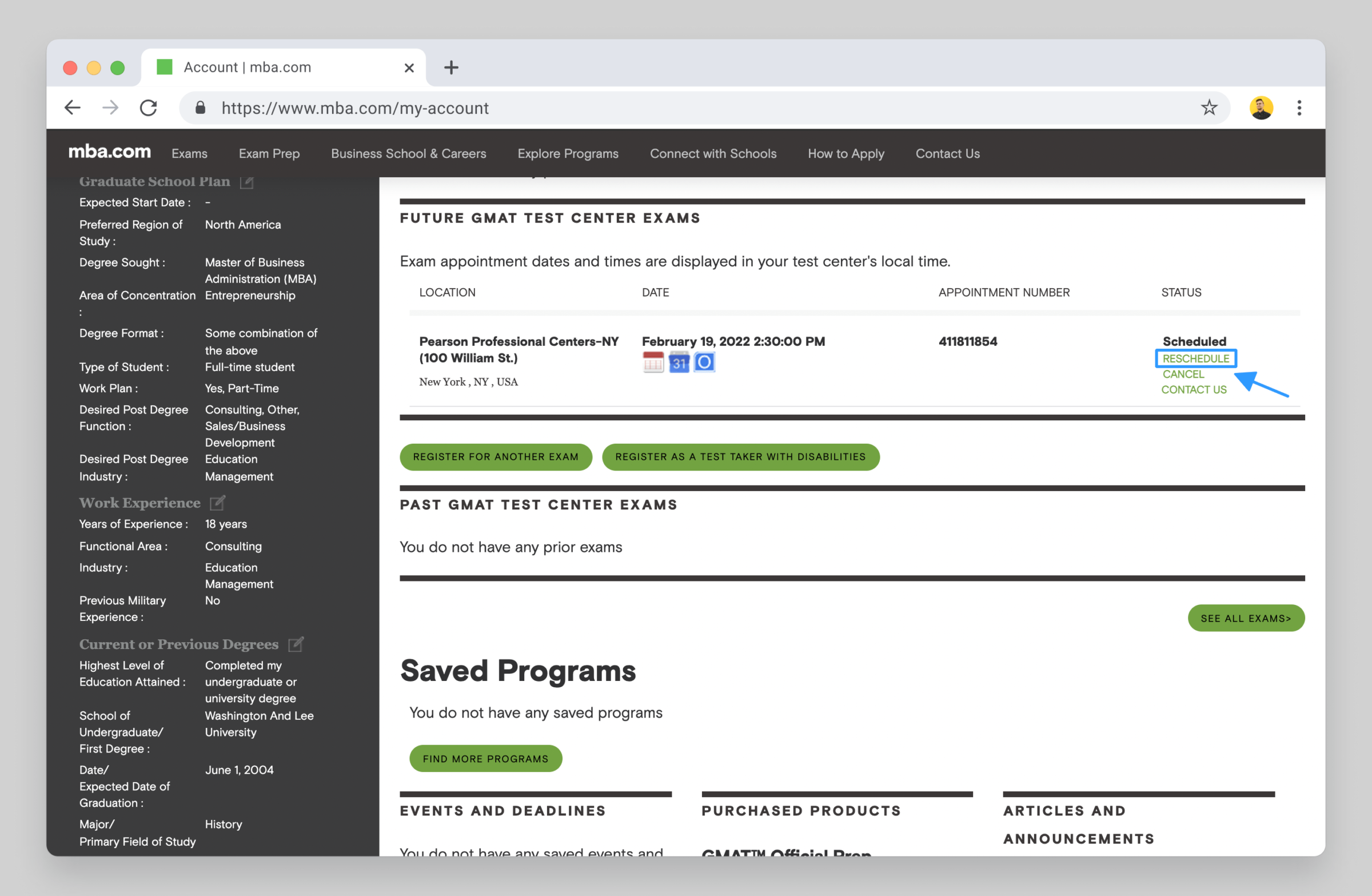Add exam to Google Calendar icon
Viewport: 1372px width, 896px height.
click(x=679, y=363)
